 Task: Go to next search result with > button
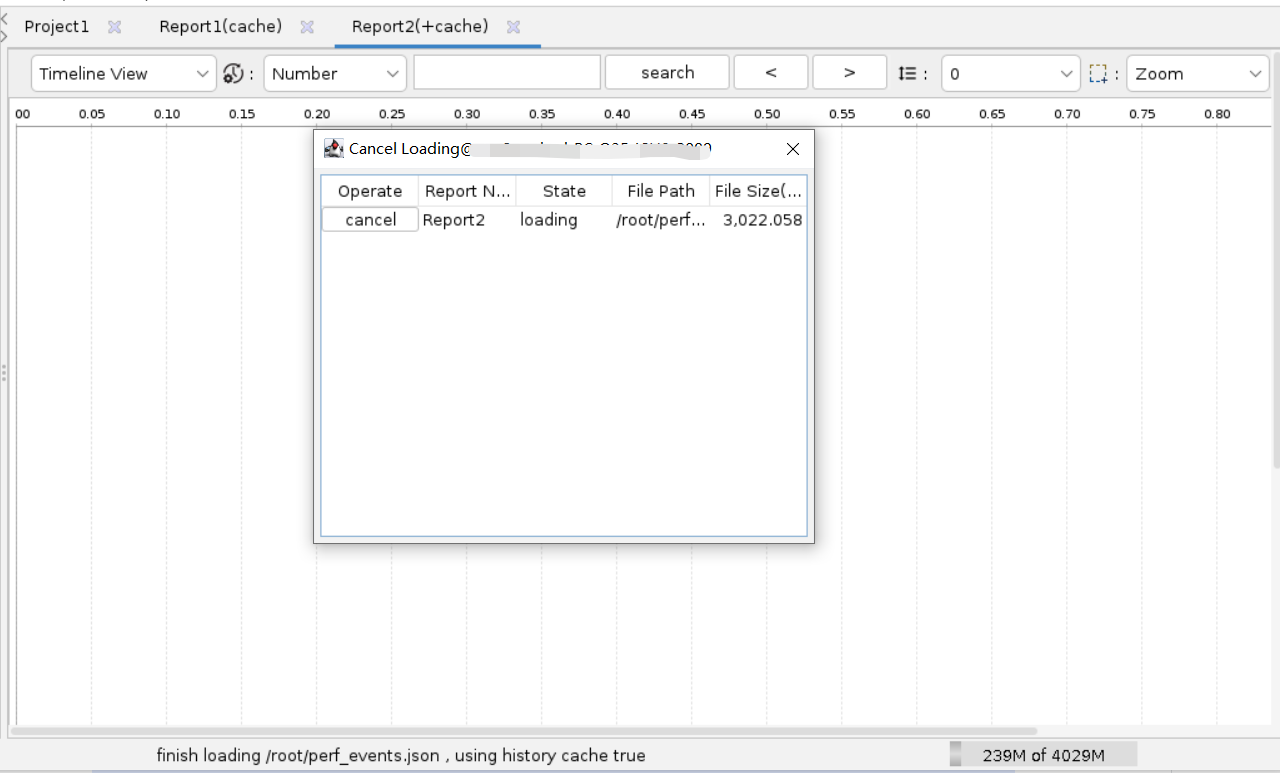click(x=849, y=73)
